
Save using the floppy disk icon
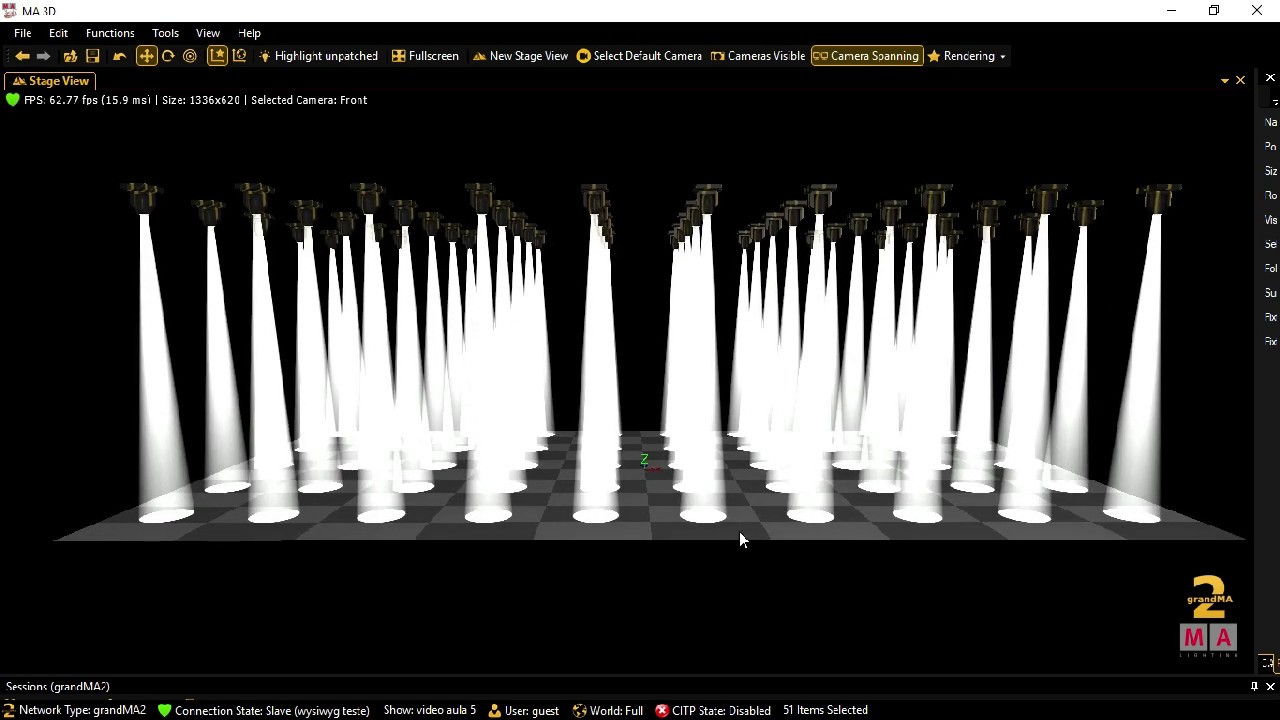coord(93,56)
